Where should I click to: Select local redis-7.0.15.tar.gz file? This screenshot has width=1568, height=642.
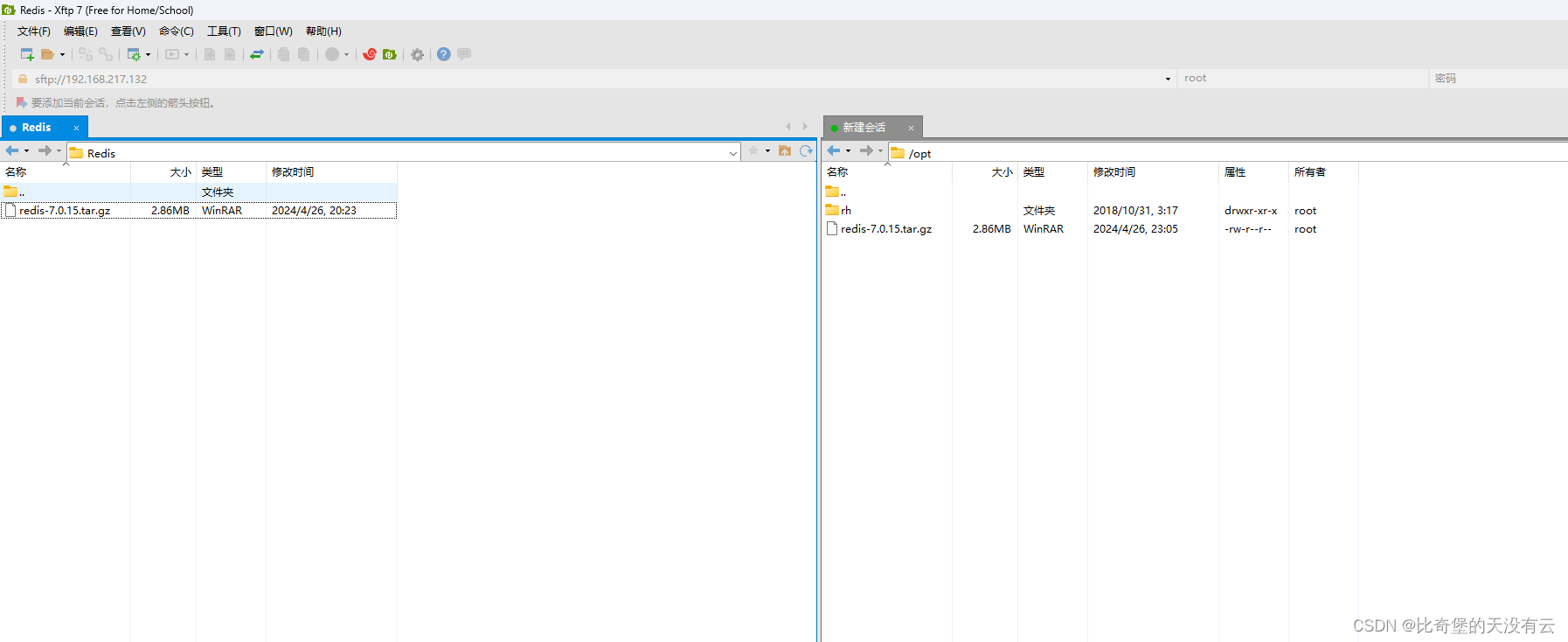[198, 211]
